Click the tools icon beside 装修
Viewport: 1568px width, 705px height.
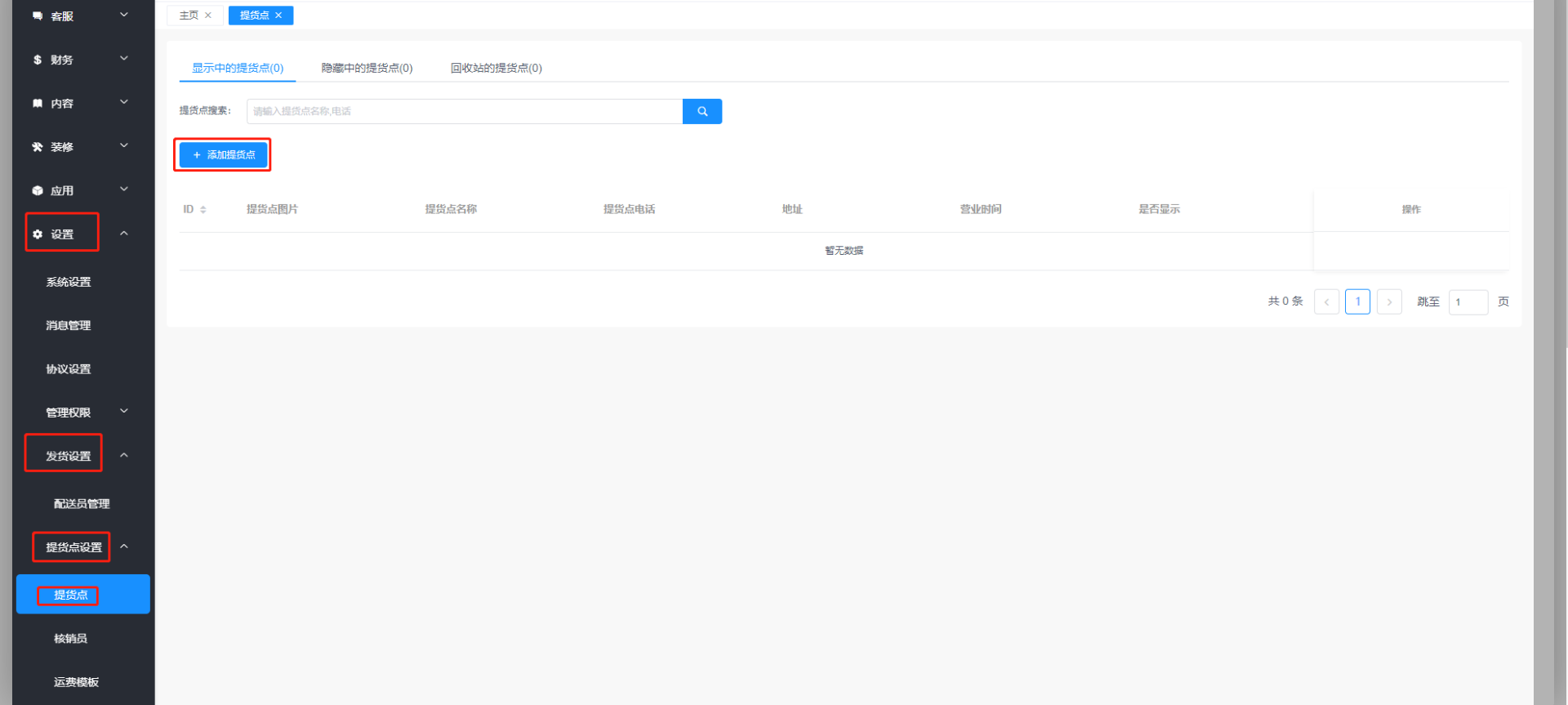(x=38, y=147)
